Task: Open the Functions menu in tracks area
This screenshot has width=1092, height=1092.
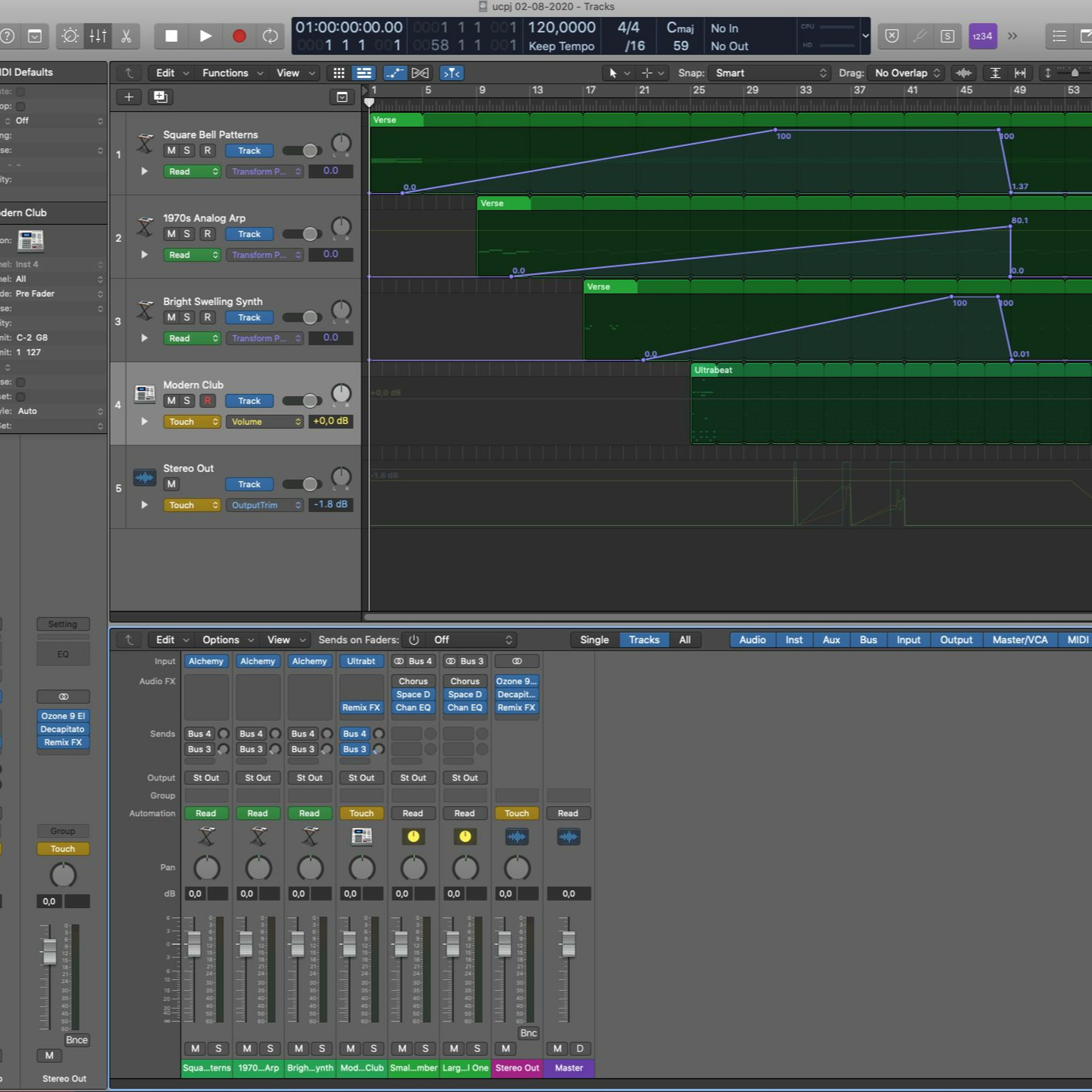Action: 232,73
